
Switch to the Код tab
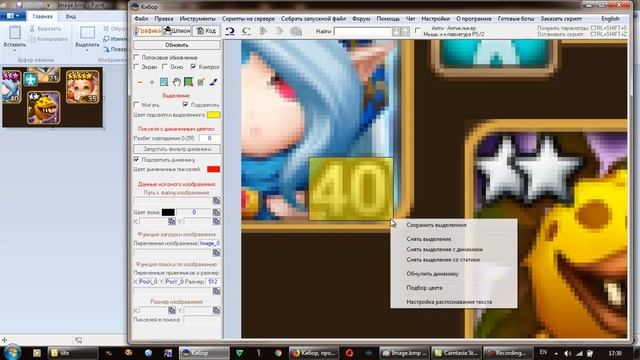pos(206,31)
